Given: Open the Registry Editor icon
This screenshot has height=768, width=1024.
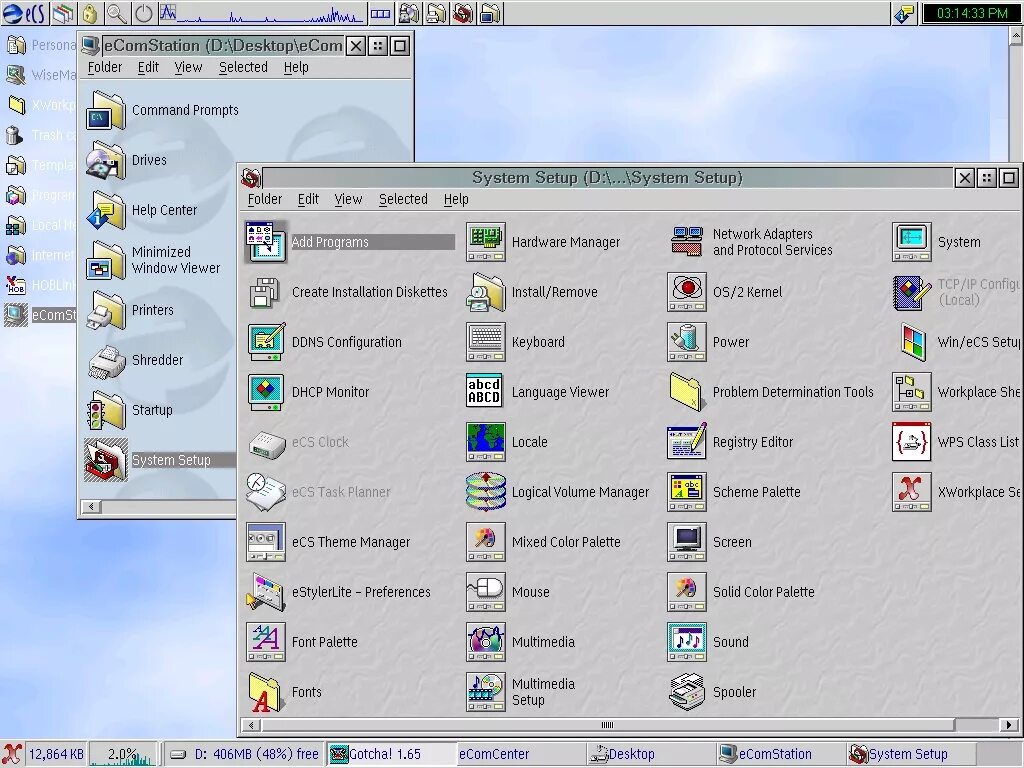Looking at the screenshot, I should tap(686, 442).
